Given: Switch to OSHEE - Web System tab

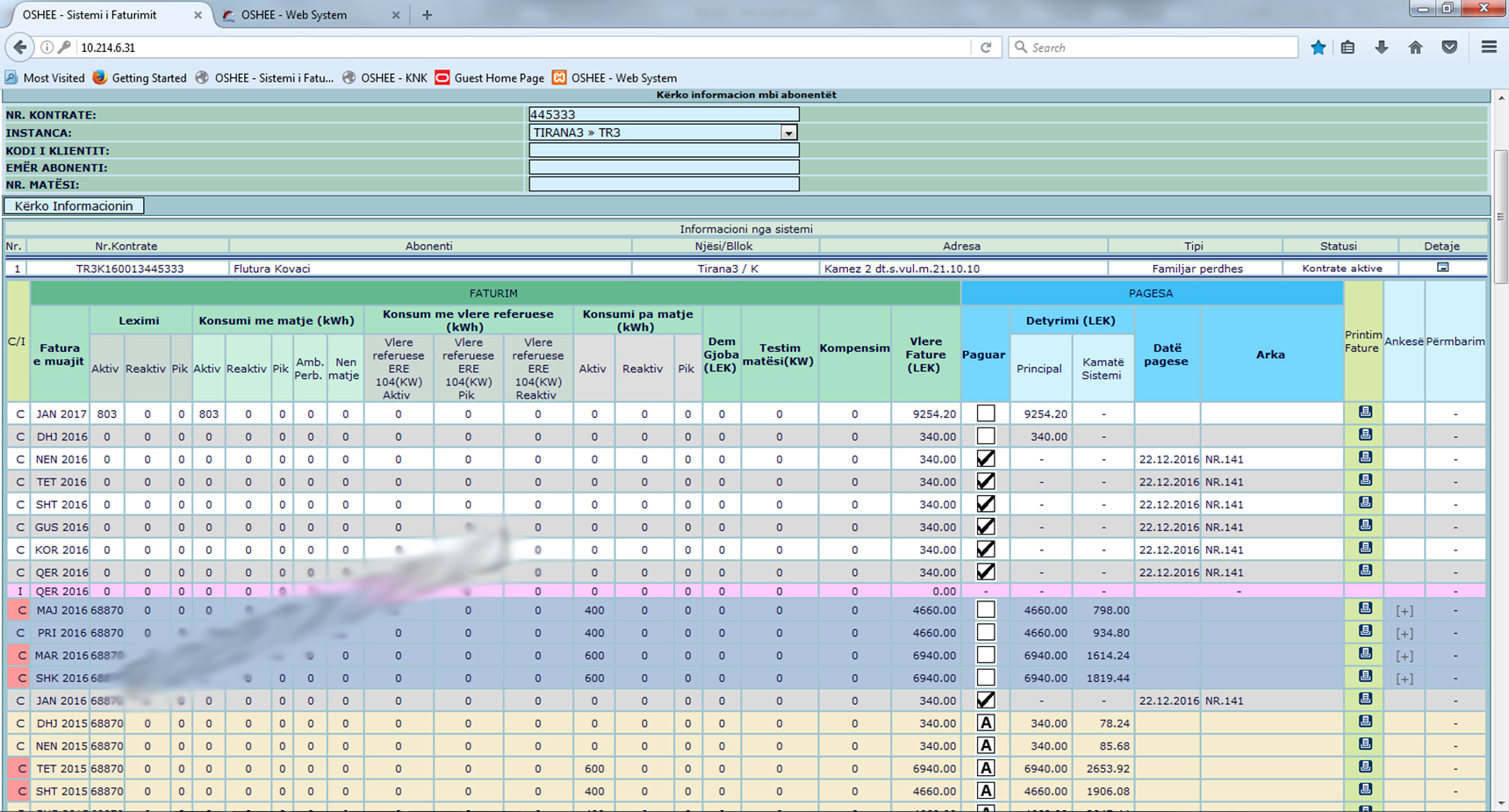Looking at the screenshot, I should pyautogui.click(x=312, y=15).
